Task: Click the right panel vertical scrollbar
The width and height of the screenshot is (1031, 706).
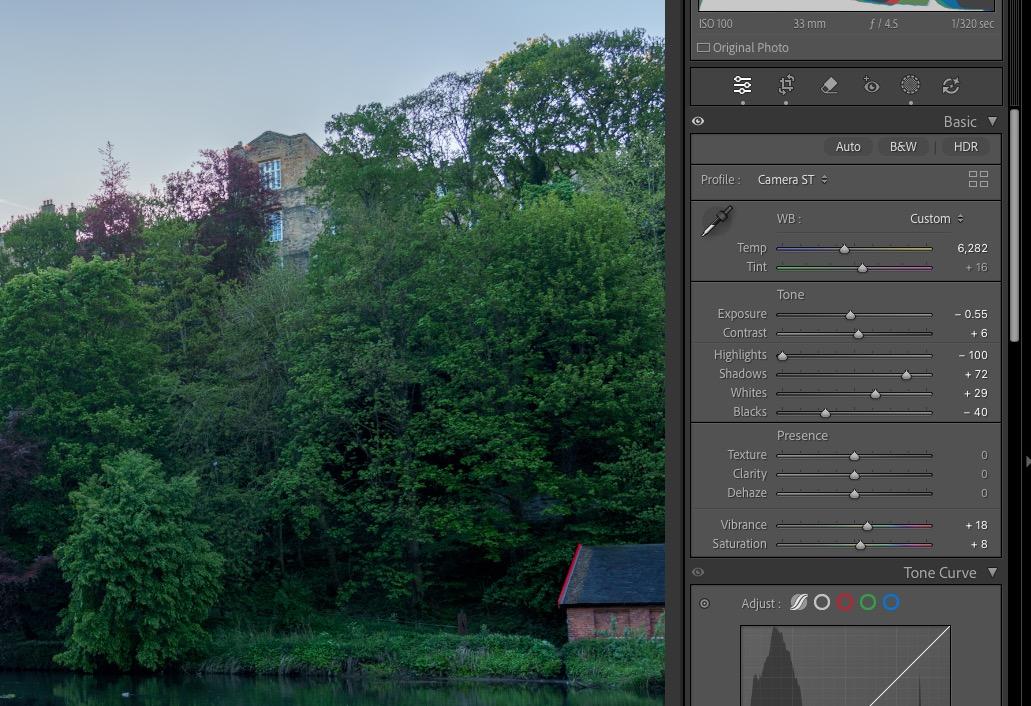Action: click(1015, 225)
